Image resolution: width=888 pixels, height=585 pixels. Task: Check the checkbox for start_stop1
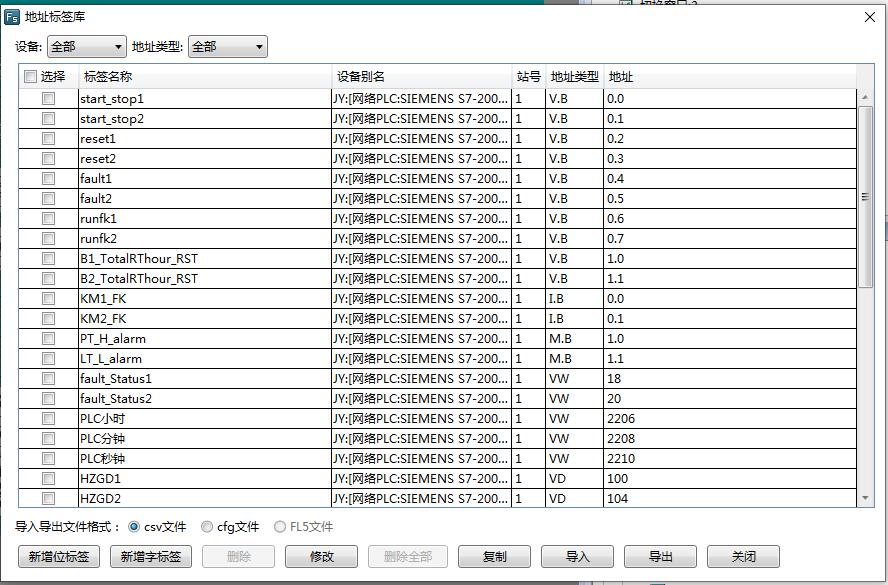[x=45, y=98]
